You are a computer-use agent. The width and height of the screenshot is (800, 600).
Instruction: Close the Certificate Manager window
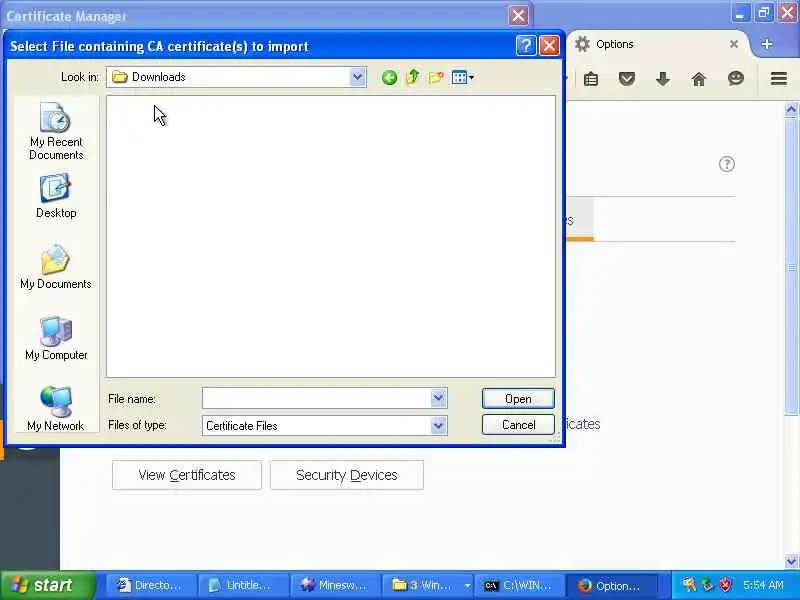tap(518, 16)
